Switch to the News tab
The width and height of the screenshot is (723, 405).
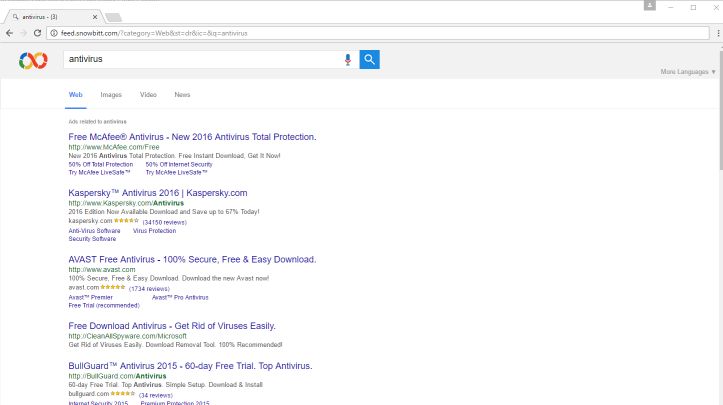tap(182, 95)
